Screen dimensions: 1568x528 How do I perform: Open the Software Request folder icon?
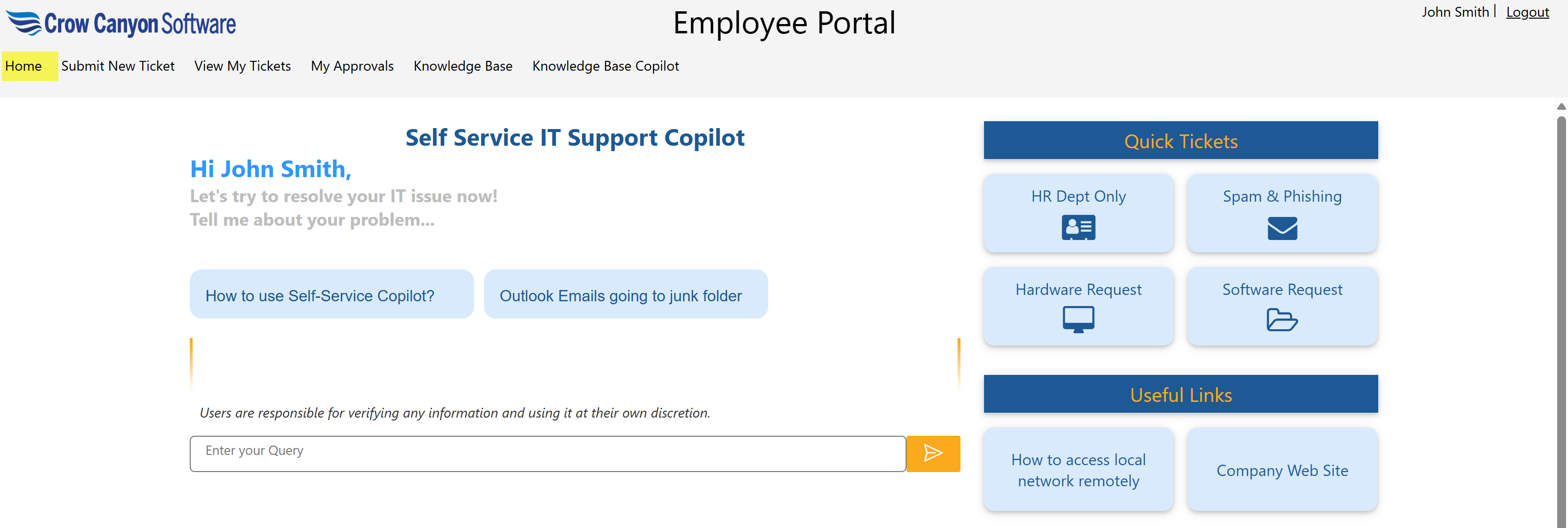1282,320
